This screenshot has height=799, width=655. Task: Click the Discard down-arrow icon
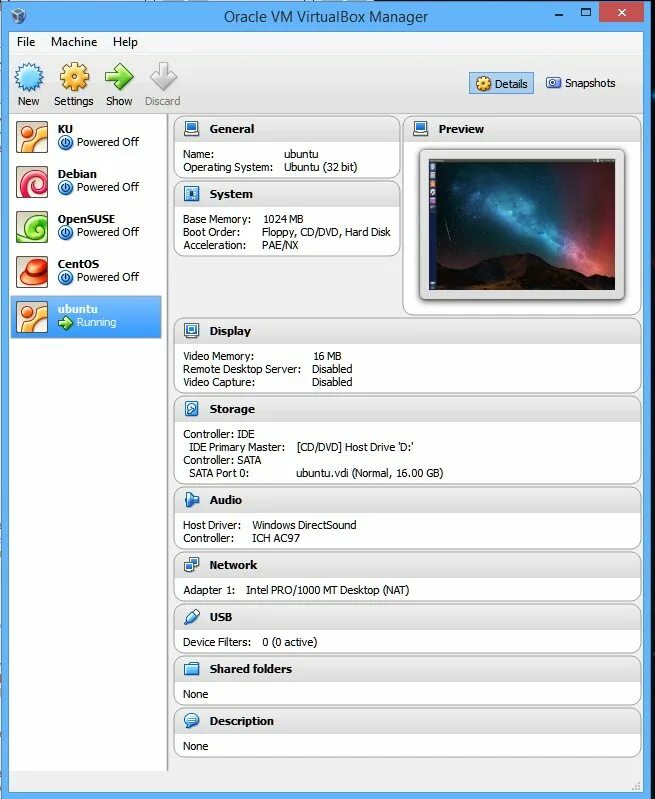(163, 77)
